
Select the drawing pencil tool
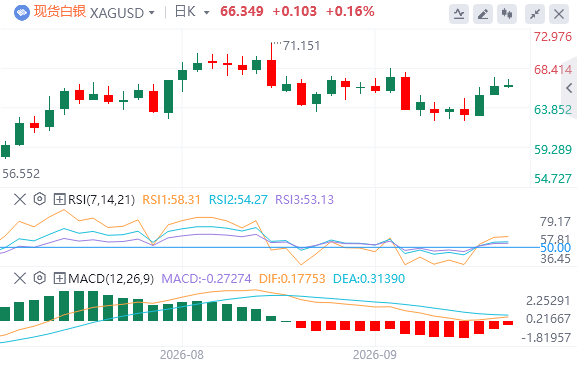tap(483, 14)
